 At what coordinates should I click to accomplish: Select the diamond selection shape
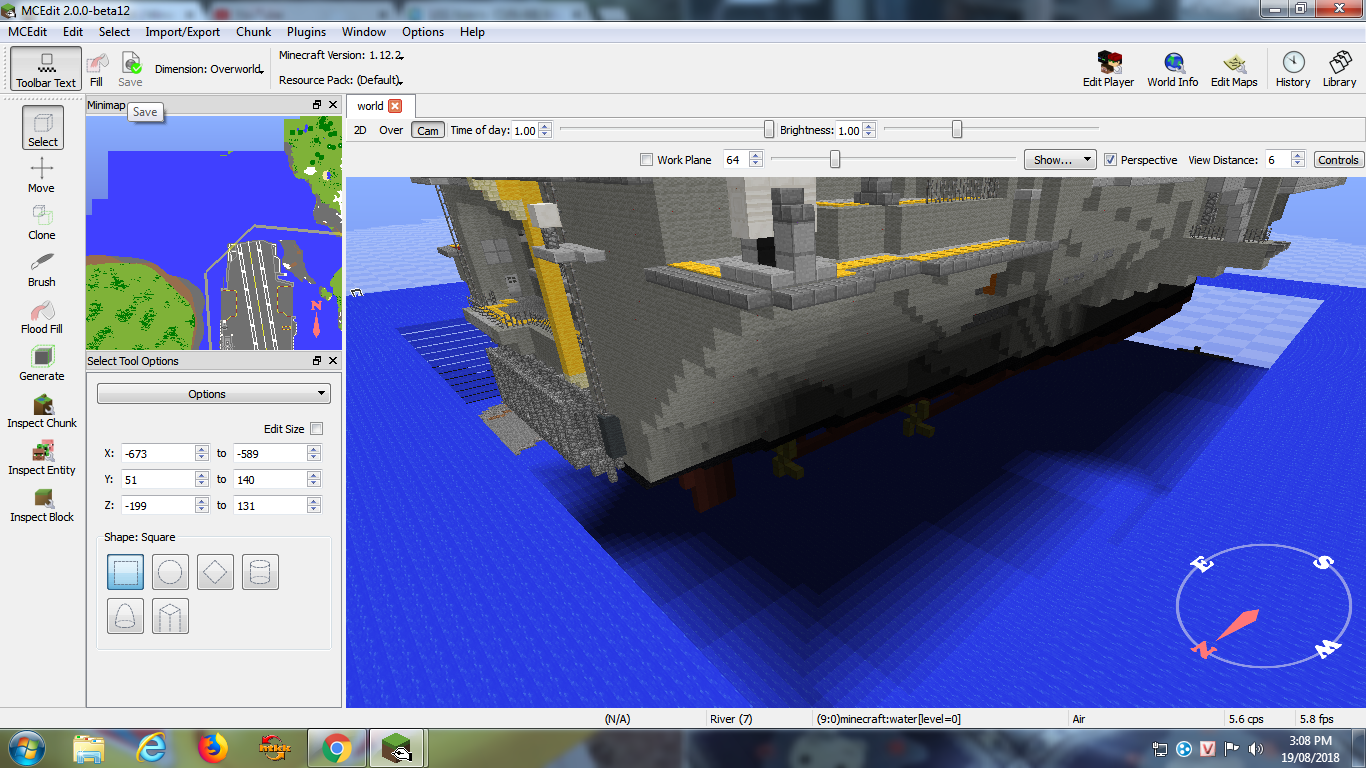click(216, 572)
